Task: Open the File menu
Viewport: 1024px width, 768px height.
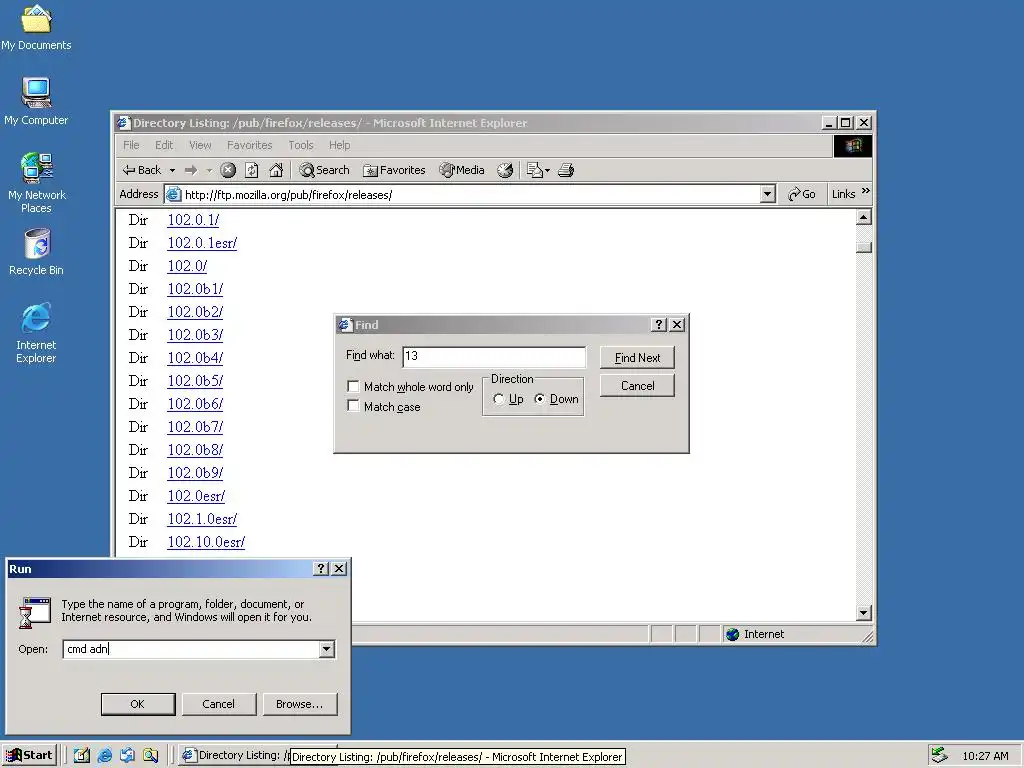Action: (131, 145)
